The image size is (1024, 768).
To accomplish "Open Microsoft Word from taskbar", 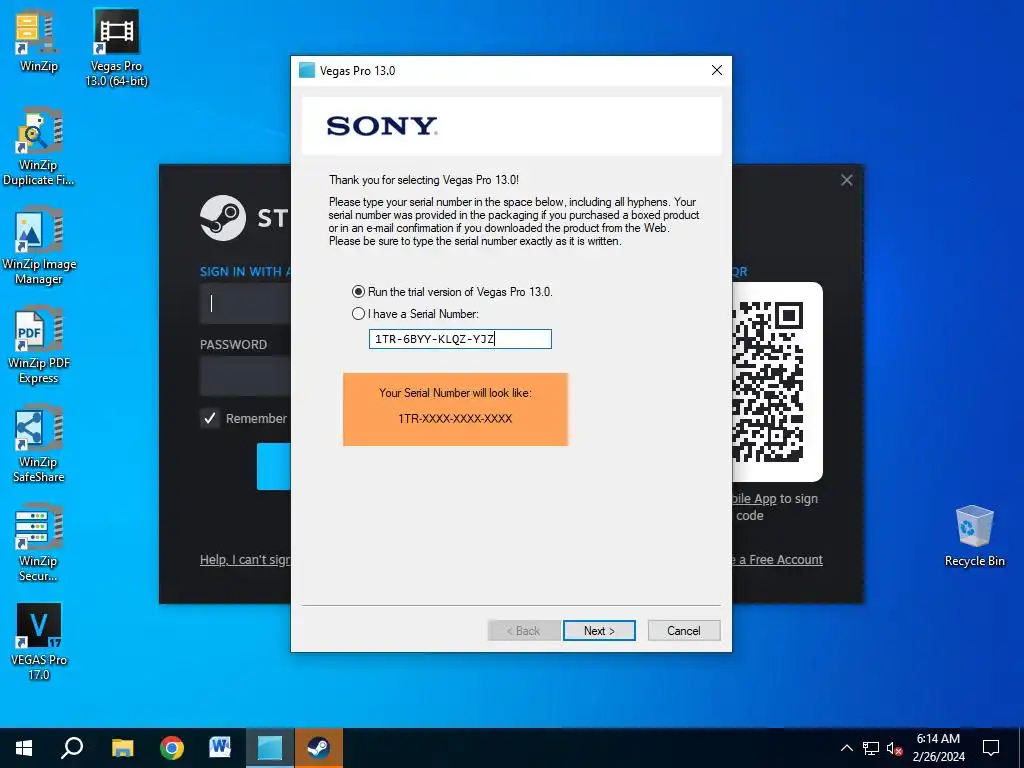I will pyautogui.click(x=220, y=748).
